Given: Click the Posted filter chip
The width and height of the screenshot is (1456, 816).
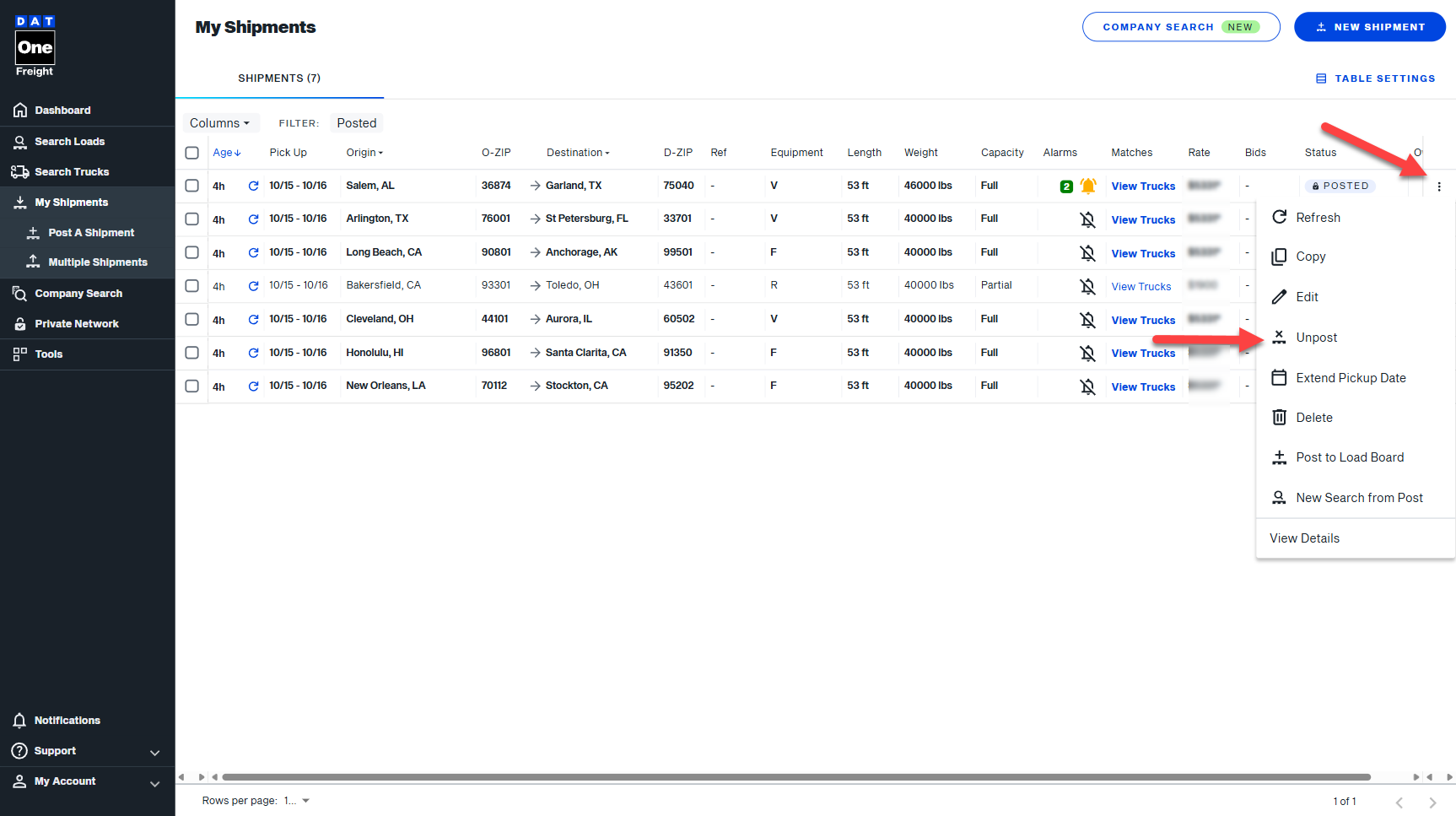Looking at the screenshot, I should pyautogui.click(x=356, y=123).
